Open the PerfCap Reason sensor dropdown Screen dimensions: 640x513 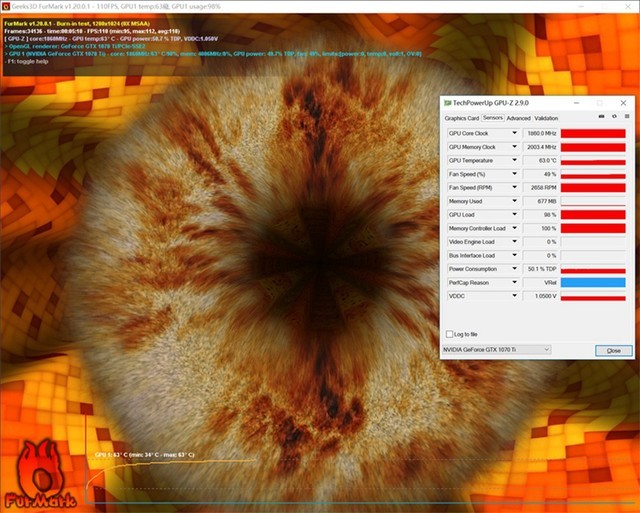[x=514, y=282]
